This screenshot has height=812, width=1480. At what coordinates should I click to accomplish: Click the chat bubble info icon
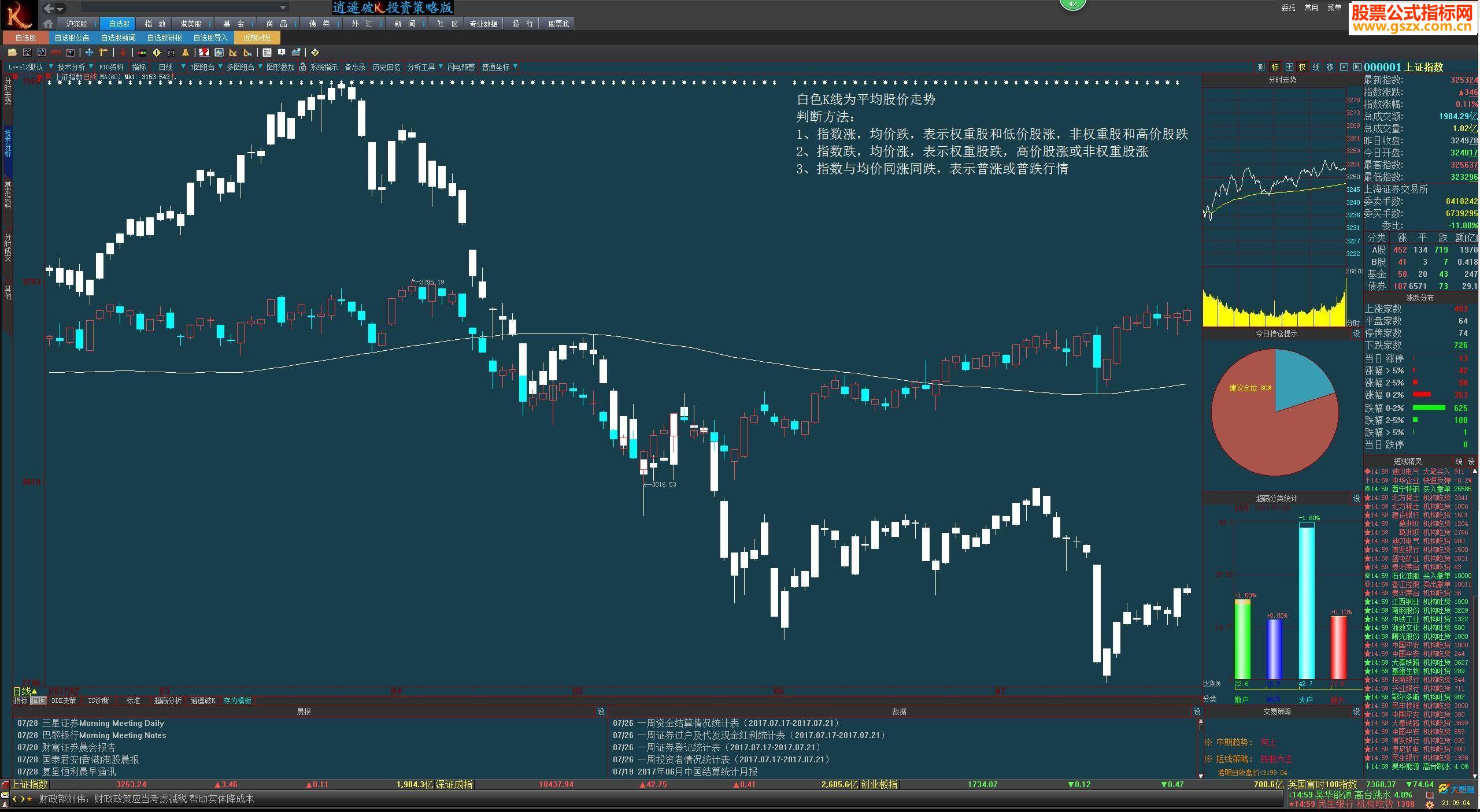[x=282, y=52]
